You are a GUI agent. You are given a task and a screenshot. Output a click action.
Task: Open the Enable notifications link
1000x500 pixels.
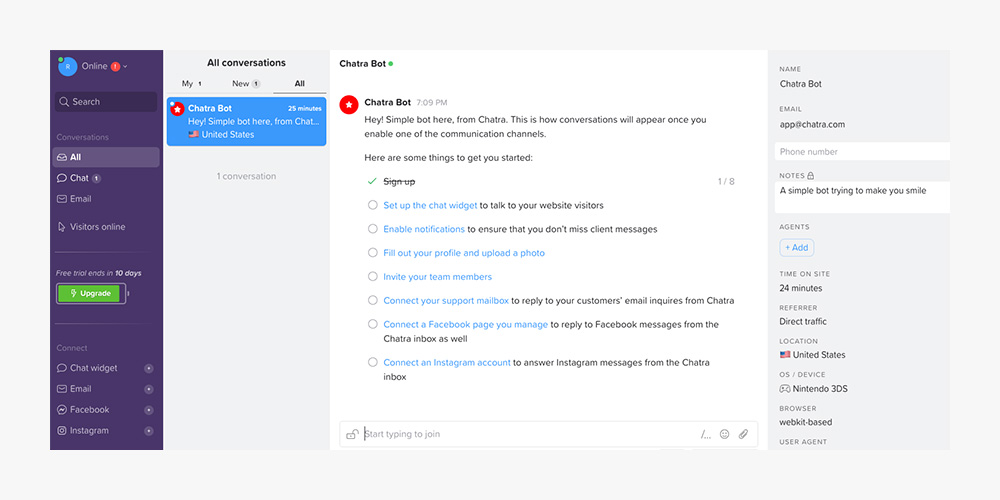[x=423, y=229]
